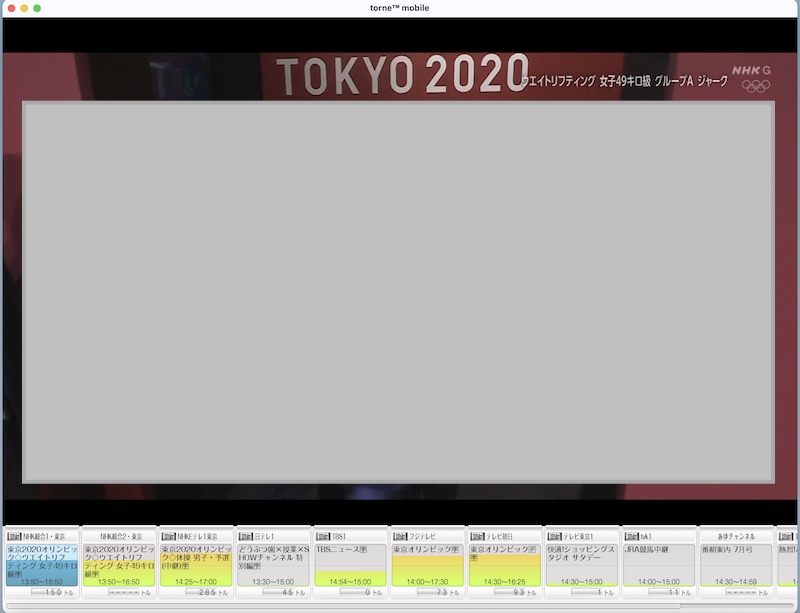Select the テレビ朝日 channel header
This screenshot has width=800, height=613.
coord(505,536)
